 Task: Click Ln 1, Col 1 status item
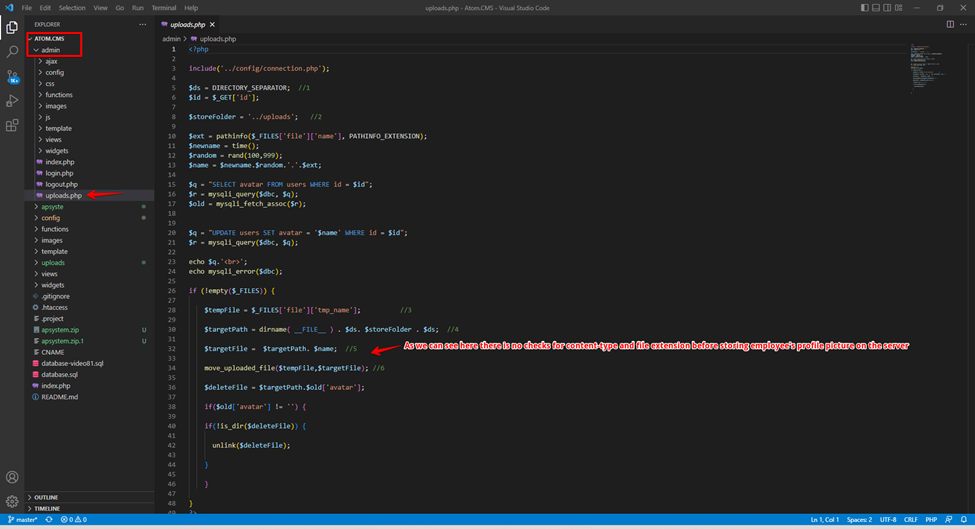pyautogui.click(x=825, y=520)
